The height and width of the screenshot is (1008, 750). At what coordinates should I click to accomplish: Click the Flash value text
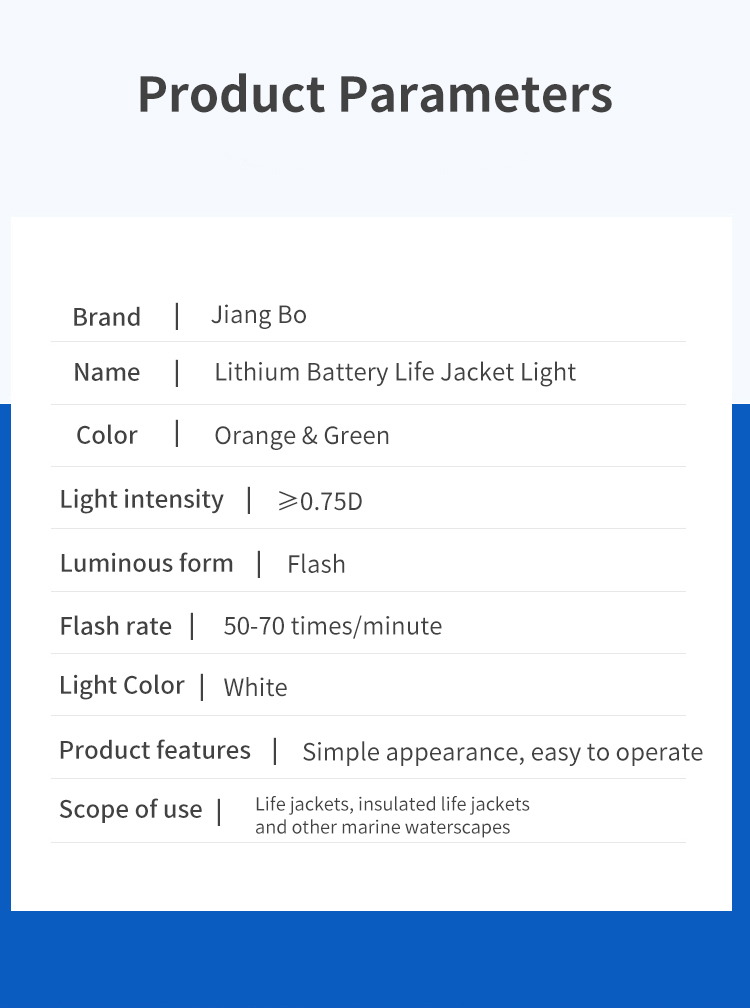click(316, 564)
